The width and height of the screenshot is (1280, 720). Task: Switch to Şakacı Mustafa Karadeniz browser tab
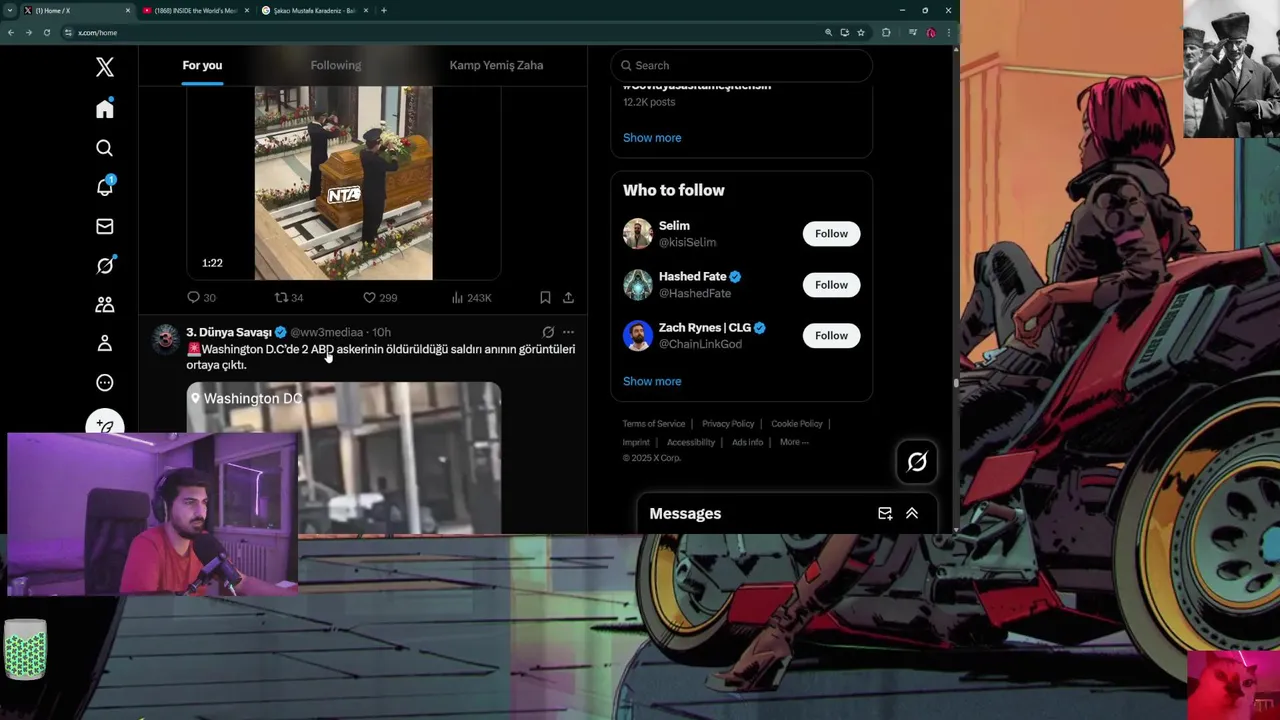[315, 10]
